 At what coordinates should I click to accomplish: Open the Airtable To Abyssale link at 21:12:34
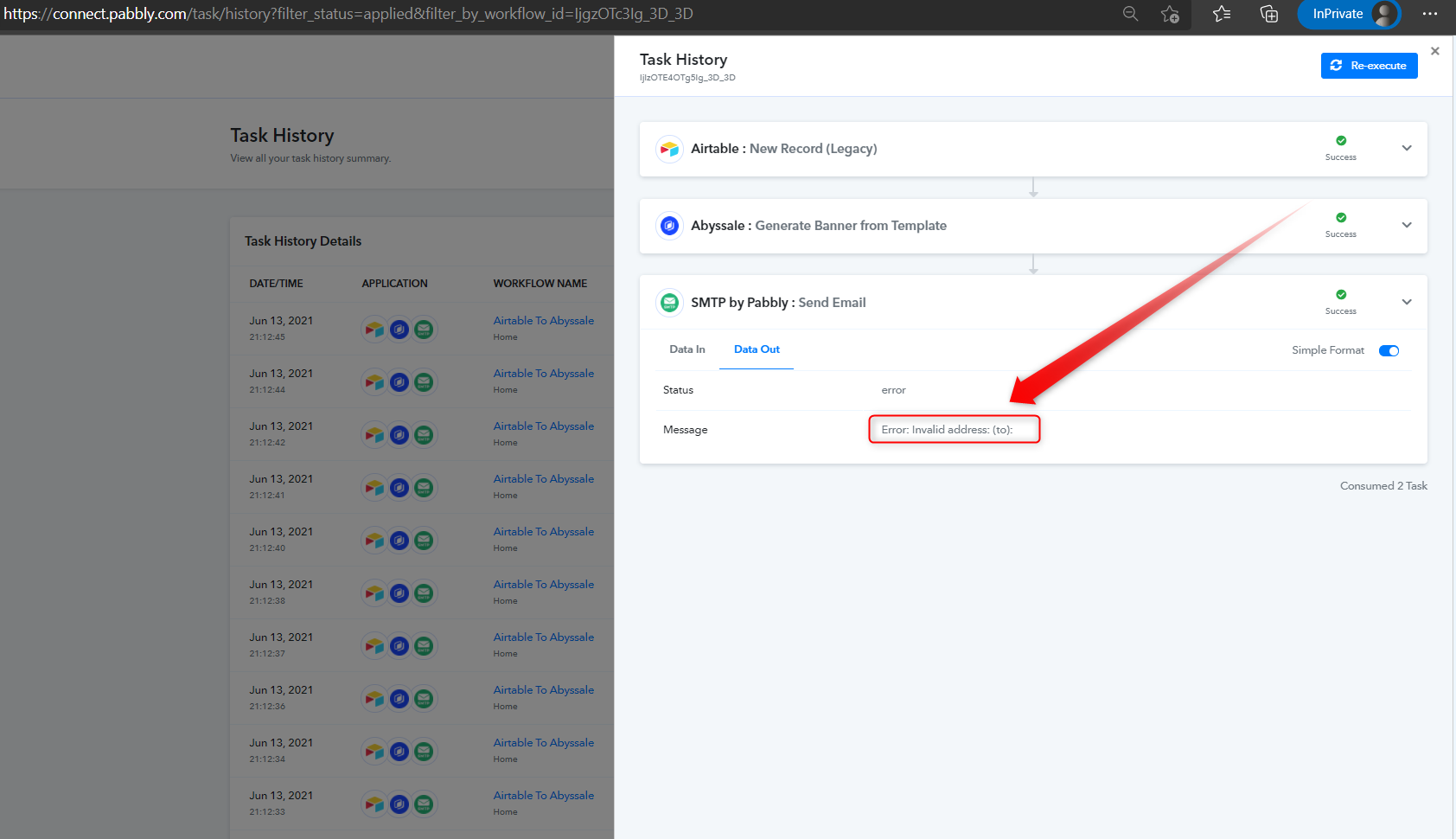pyautogui.click(x=544, y=743)
